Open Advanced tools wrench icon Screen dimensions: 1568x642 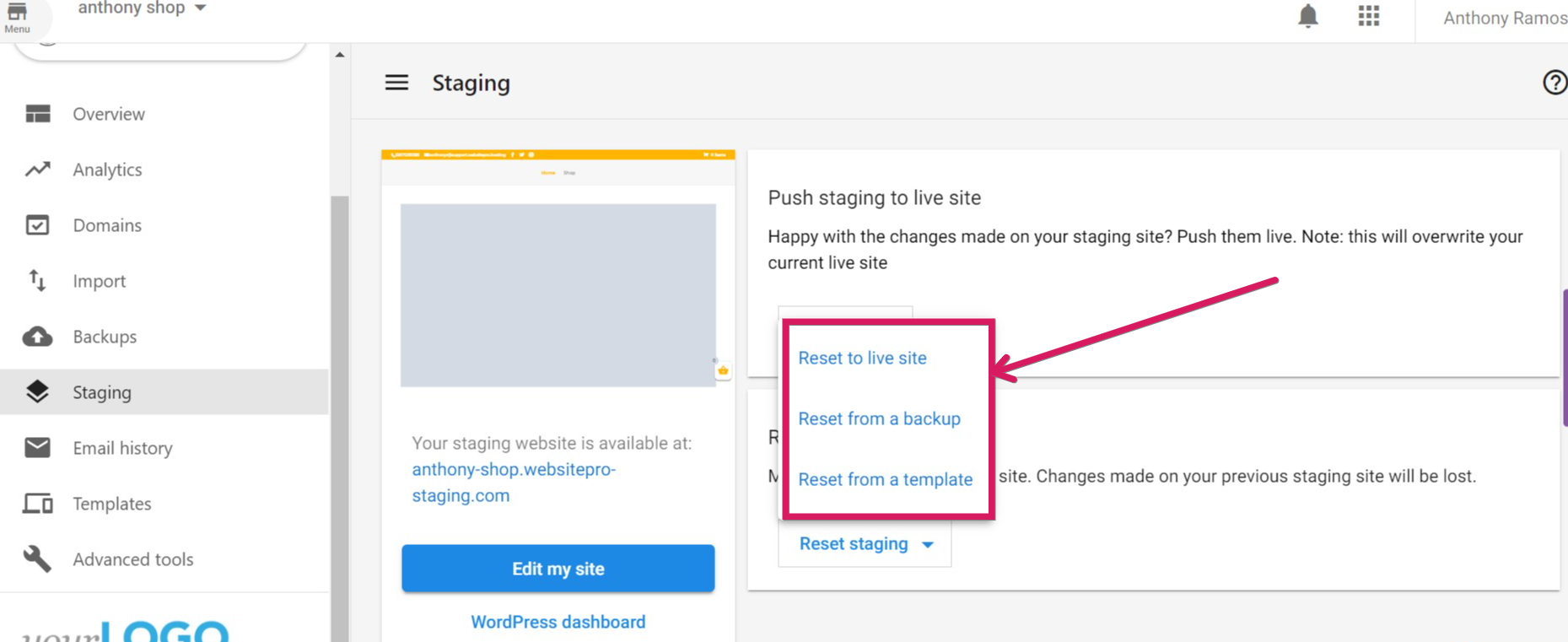click(37, 558)
